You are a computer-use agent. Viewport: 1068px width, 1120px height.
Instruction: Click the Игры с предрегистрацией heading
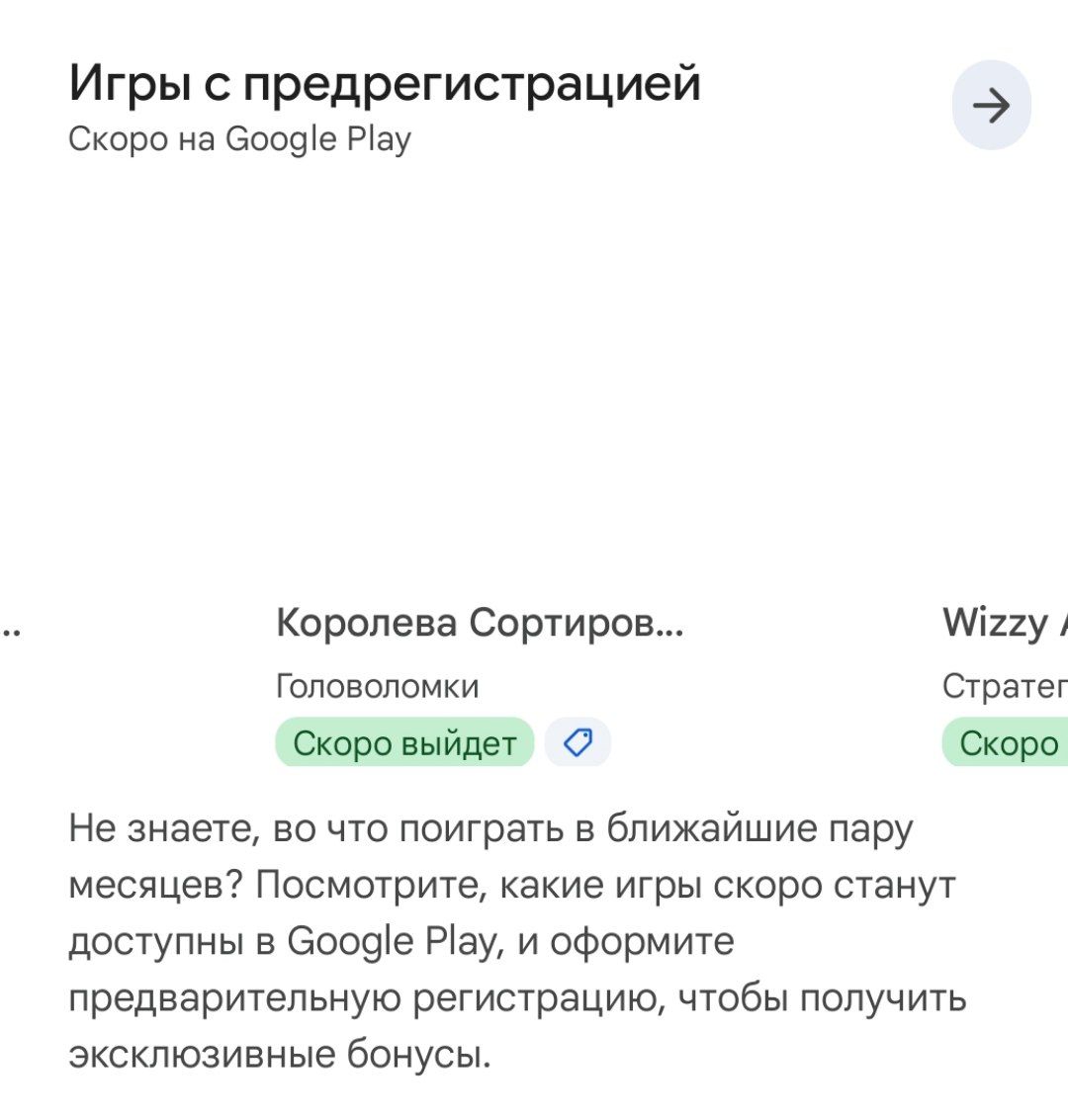coord(385,83)
